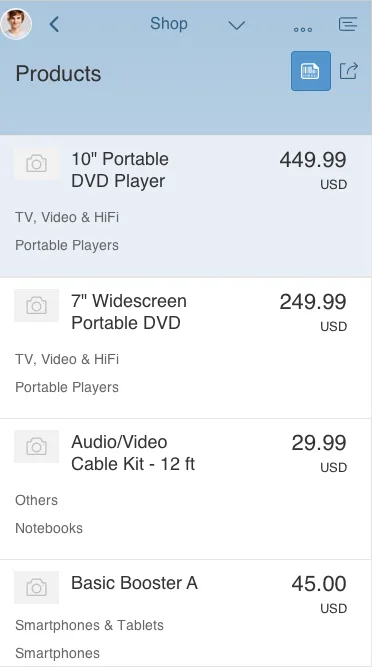Click the 449.99 USD price
372x667 pixels.
pos(313,170)
